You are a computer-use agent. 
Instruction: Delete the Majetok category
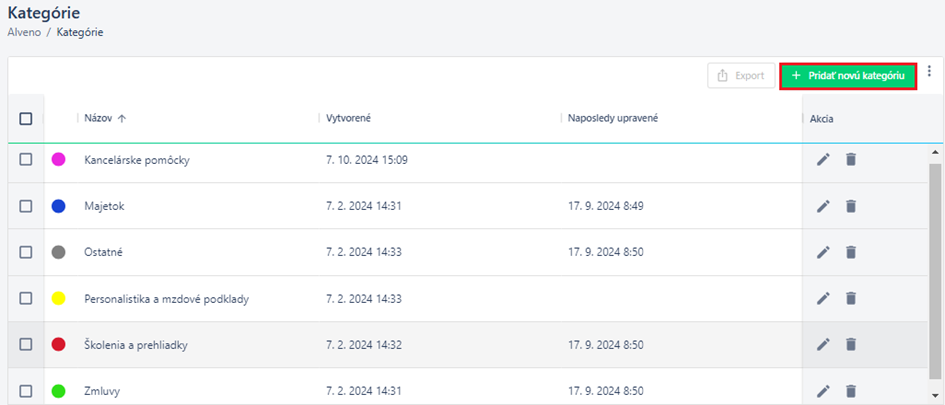point(850,206)
